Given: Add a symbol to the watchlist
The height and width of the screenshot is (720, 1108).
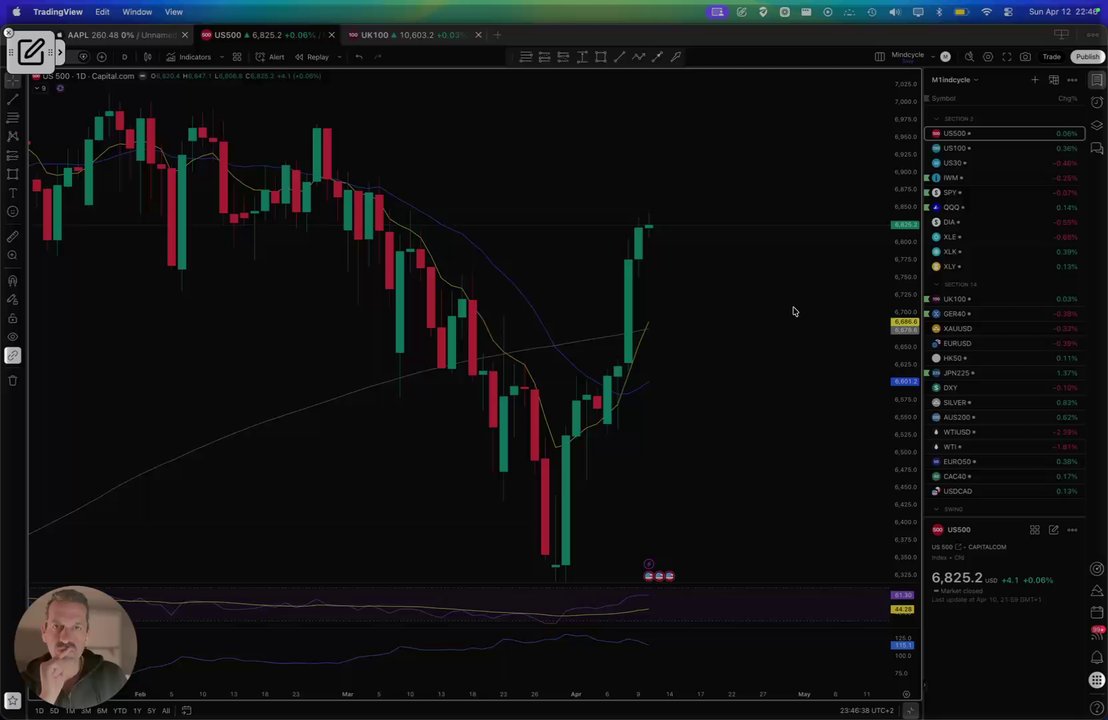Looking at the screenshot, I should tap(1035, 80).
